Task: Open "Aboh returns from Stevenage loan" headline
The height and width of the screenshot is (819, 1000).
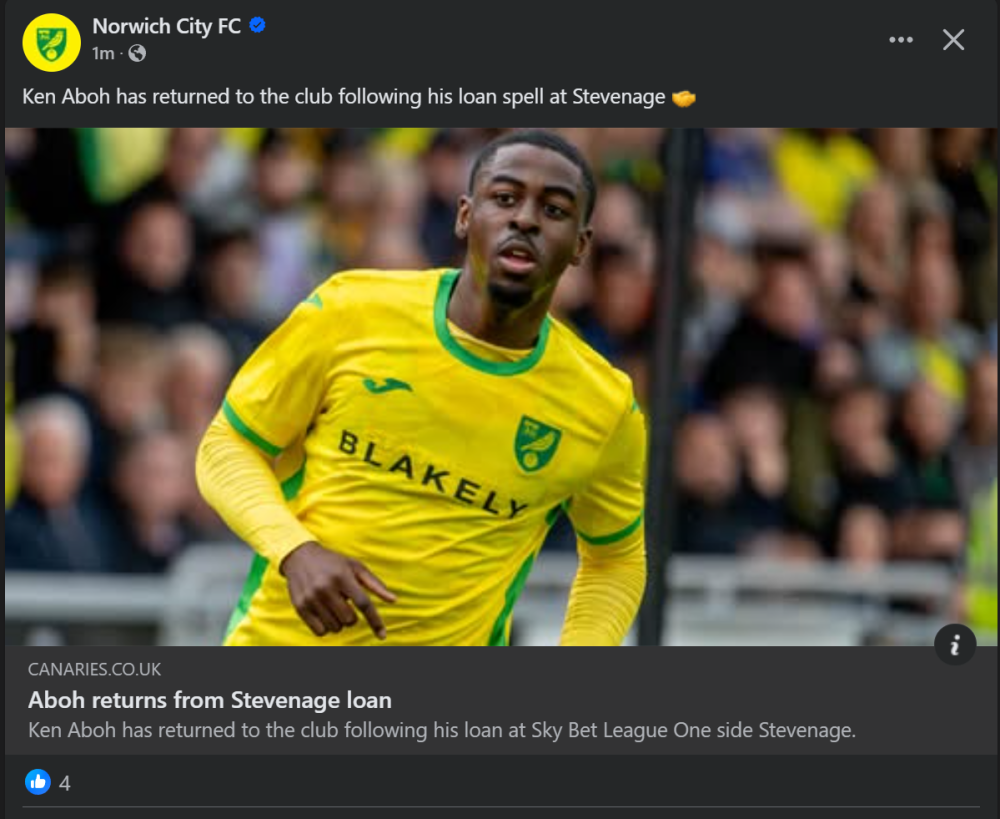Action: [x=210, y=700]
